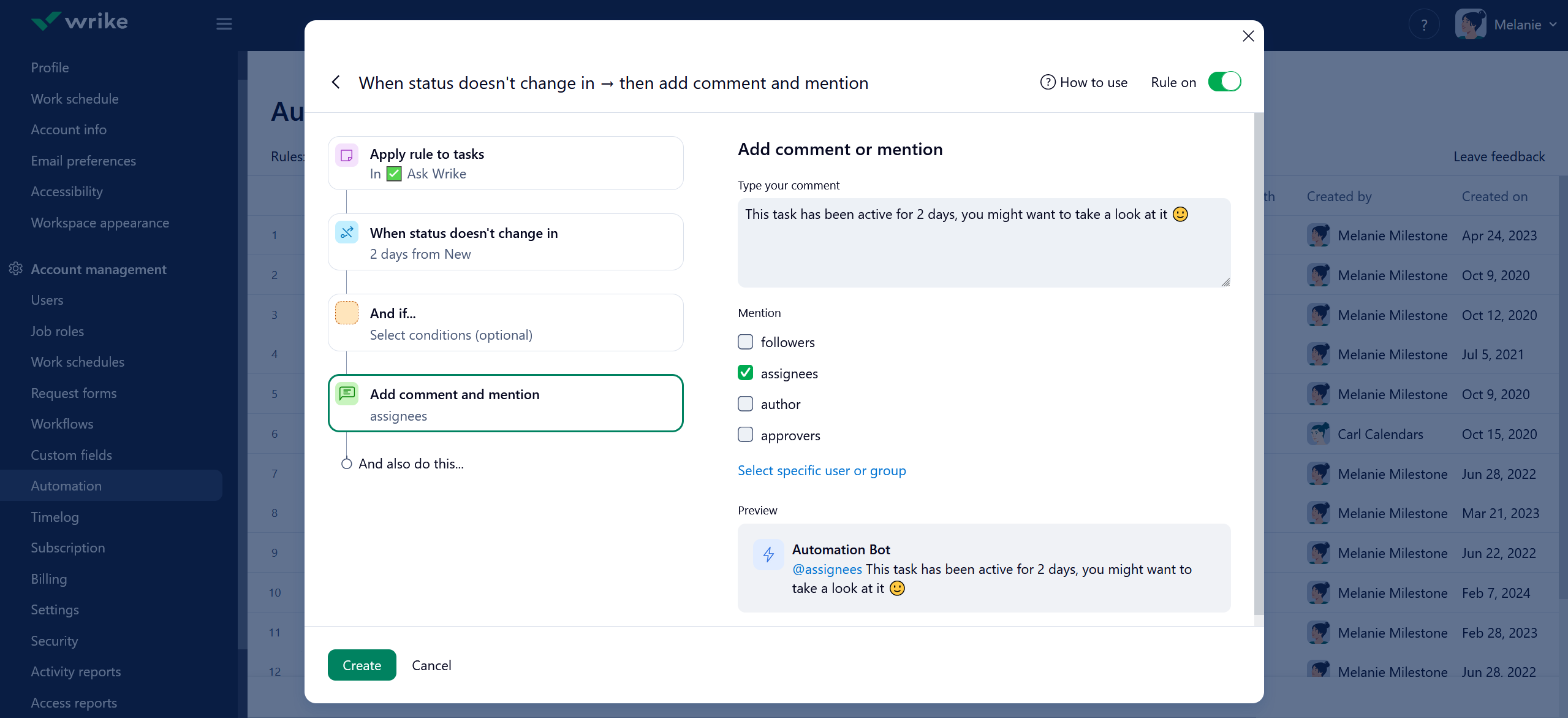Click the Account management gear icon
This screenshot has width=1568, height=718.
coord(15,269)
